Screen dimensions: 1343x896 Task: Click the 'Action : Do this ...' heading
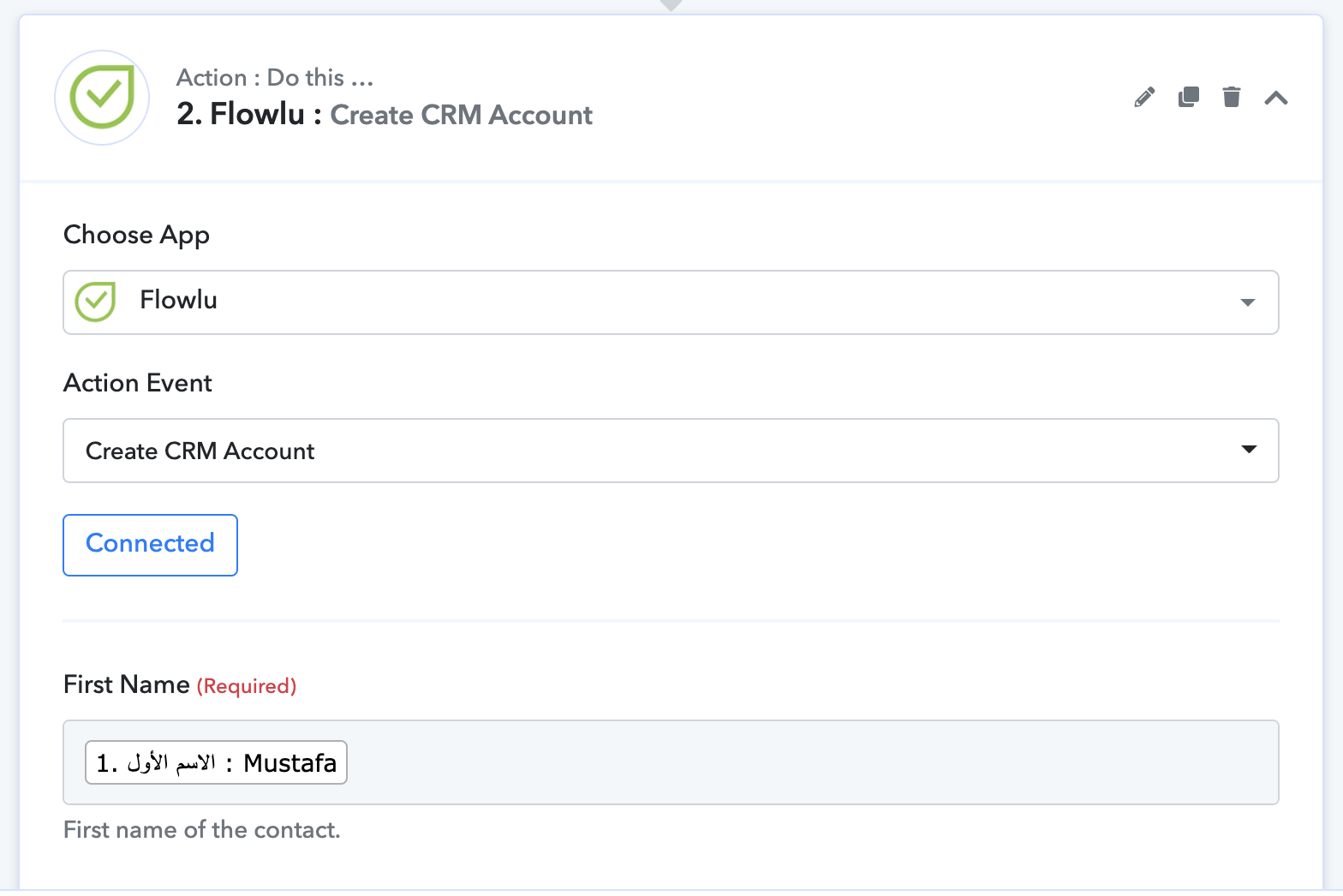pyautogui.click(x=275, y=78)
